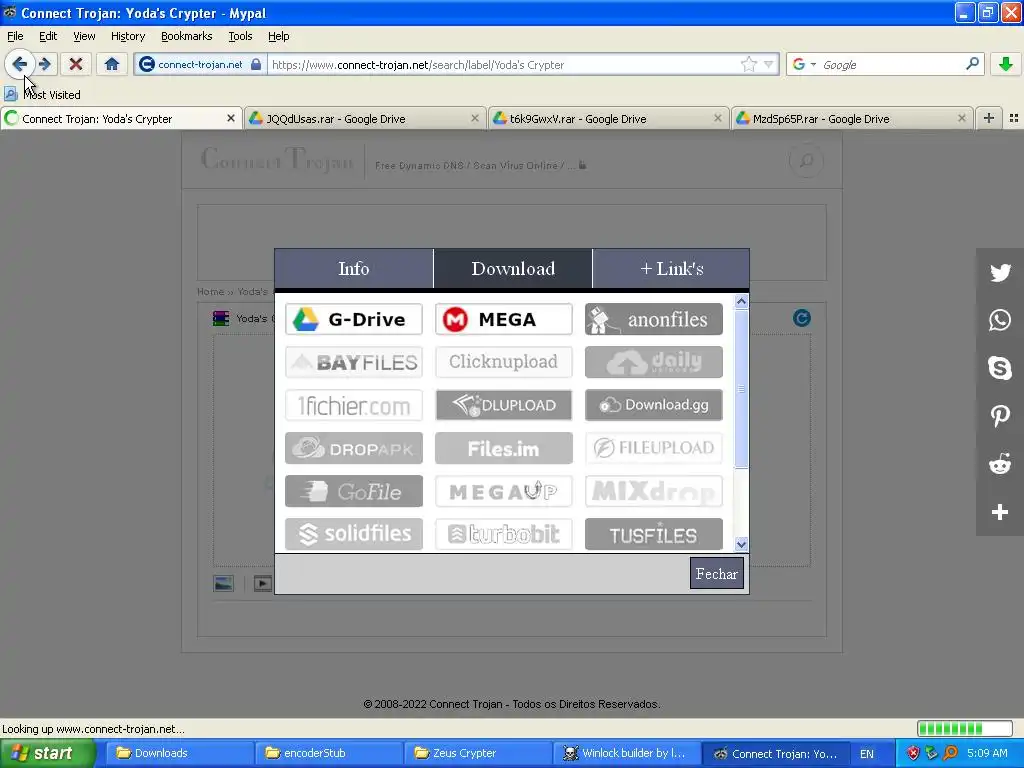Screen dimensions: 1024x768
Task: Open the list all tabs icon
Action: (x=1014, y=118)
